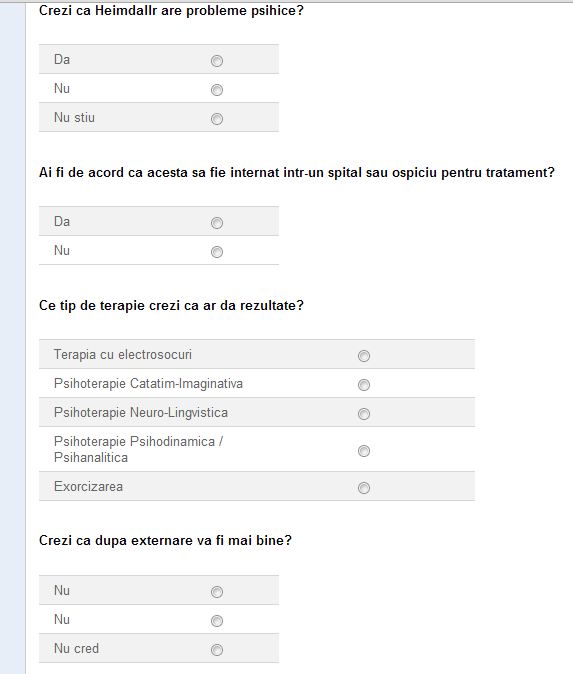Choose 'Psihoterapie Neuro-Lingvistica' radio button
Screen dimensions: 573x674
(x=364, y=414)
